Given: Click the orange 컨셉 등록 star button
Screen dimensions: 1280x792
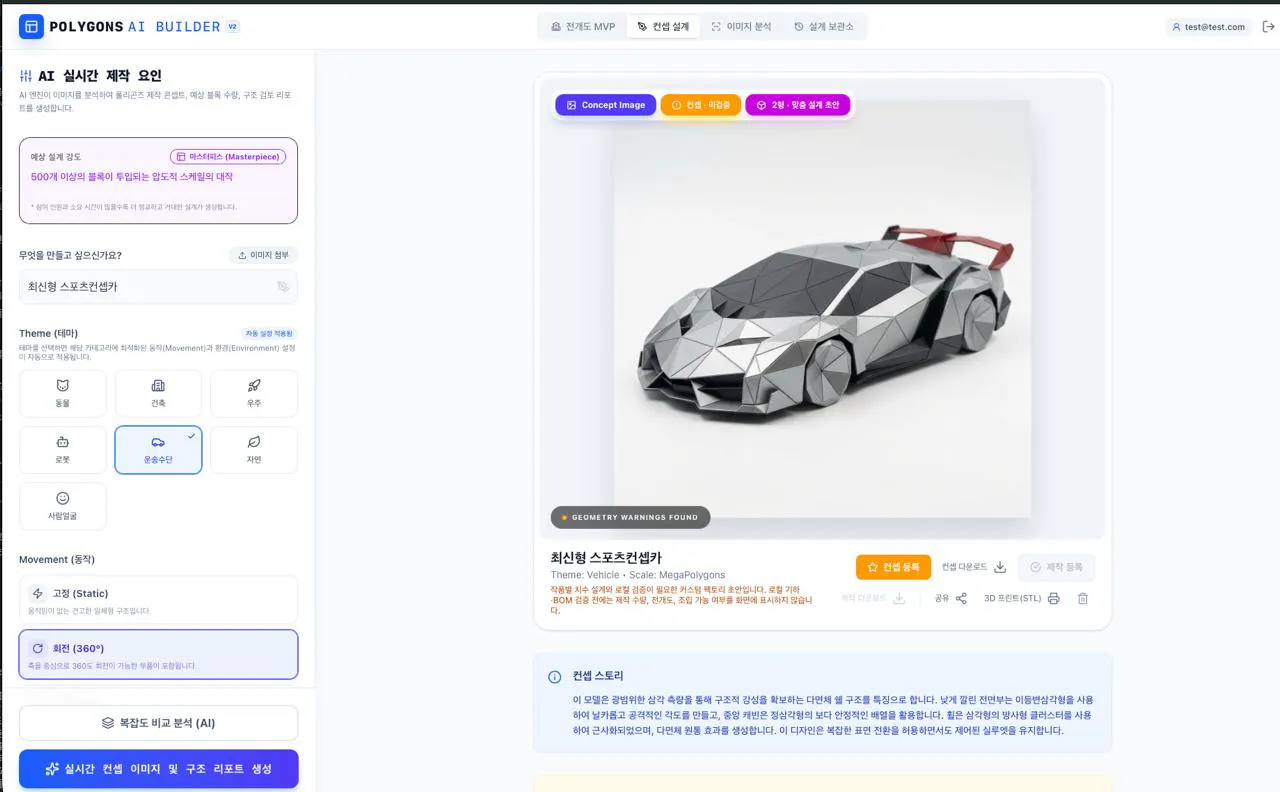Looking at the screenshot, I should point(893,567).
